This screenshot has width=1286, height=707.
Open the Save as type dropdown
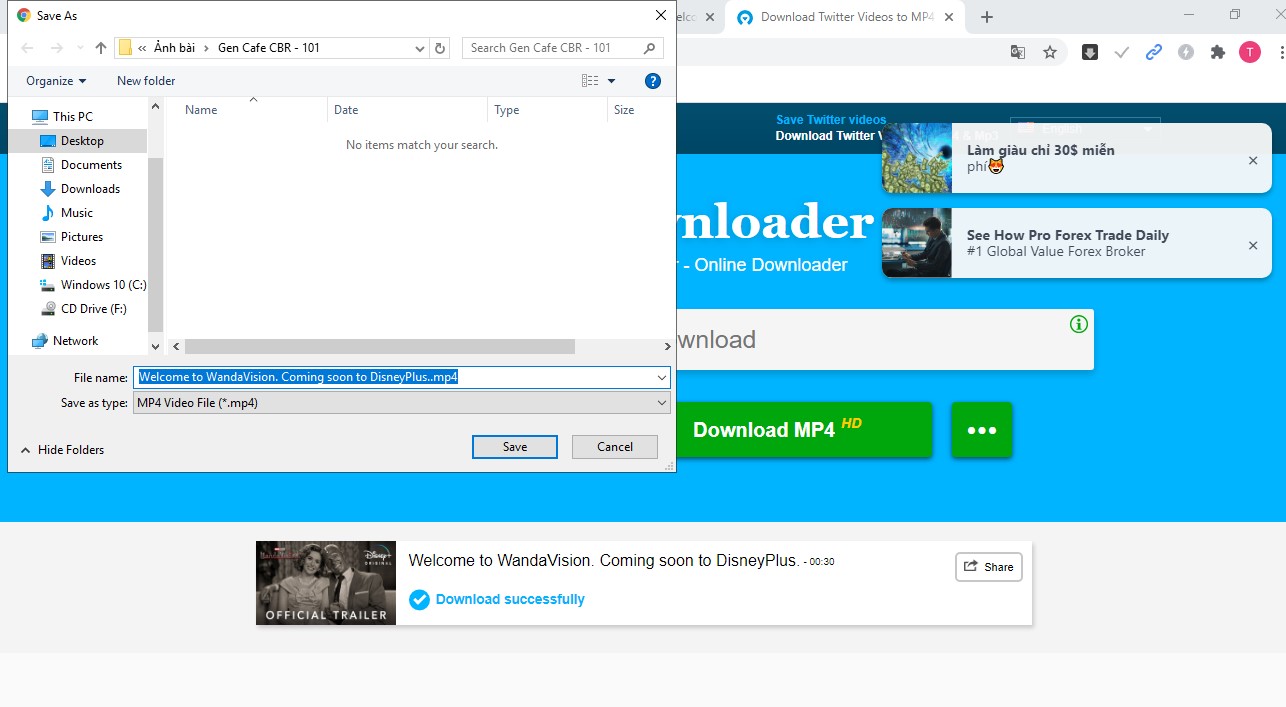click(402, 403)
